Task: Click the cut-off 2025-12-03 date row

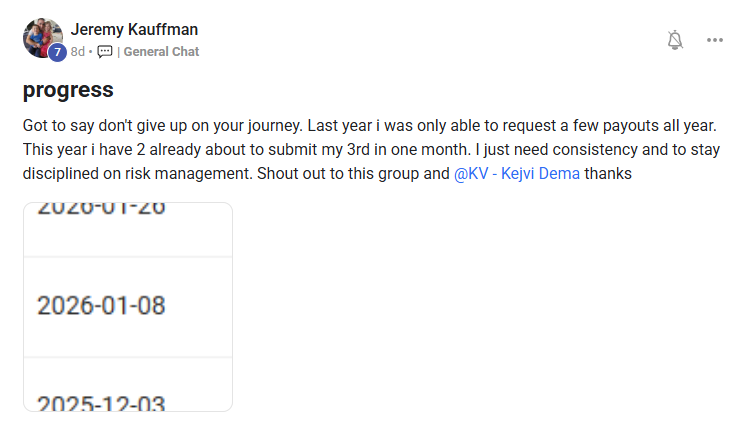Action: (x=101, y=402)
